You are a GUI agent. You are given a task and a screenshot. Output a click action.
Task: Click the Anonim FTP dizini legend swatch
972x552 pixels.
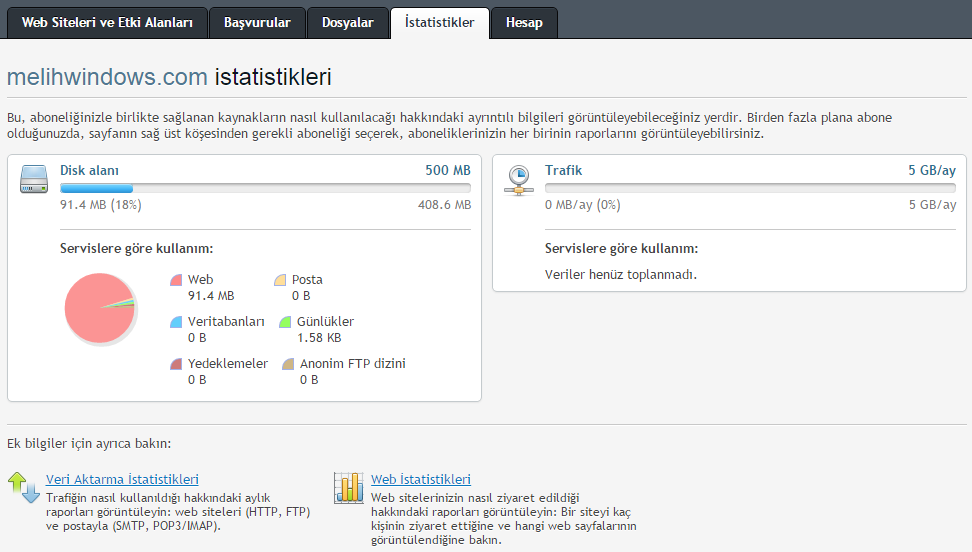point(288,364)
